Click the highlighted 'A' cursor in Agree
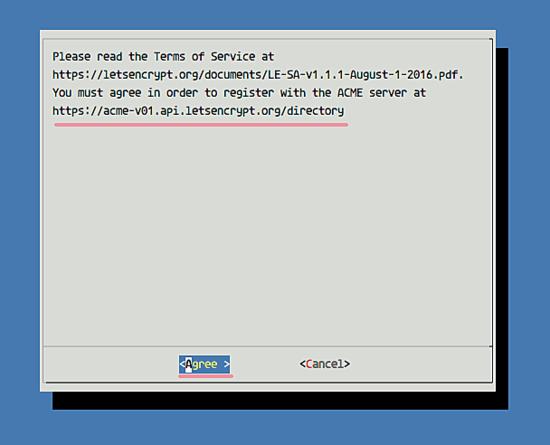Screen dimensions: 550x445 pyautogui.click(x=189, y=364)
